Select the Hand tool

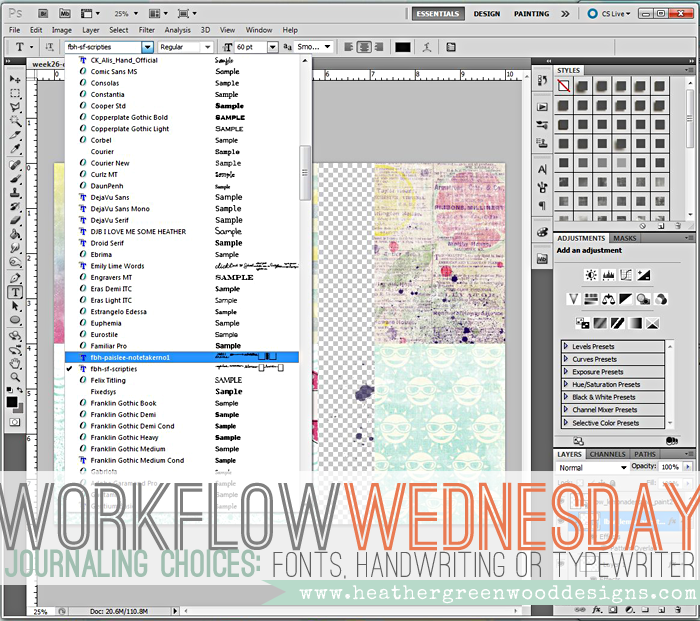tap(15, 363)
